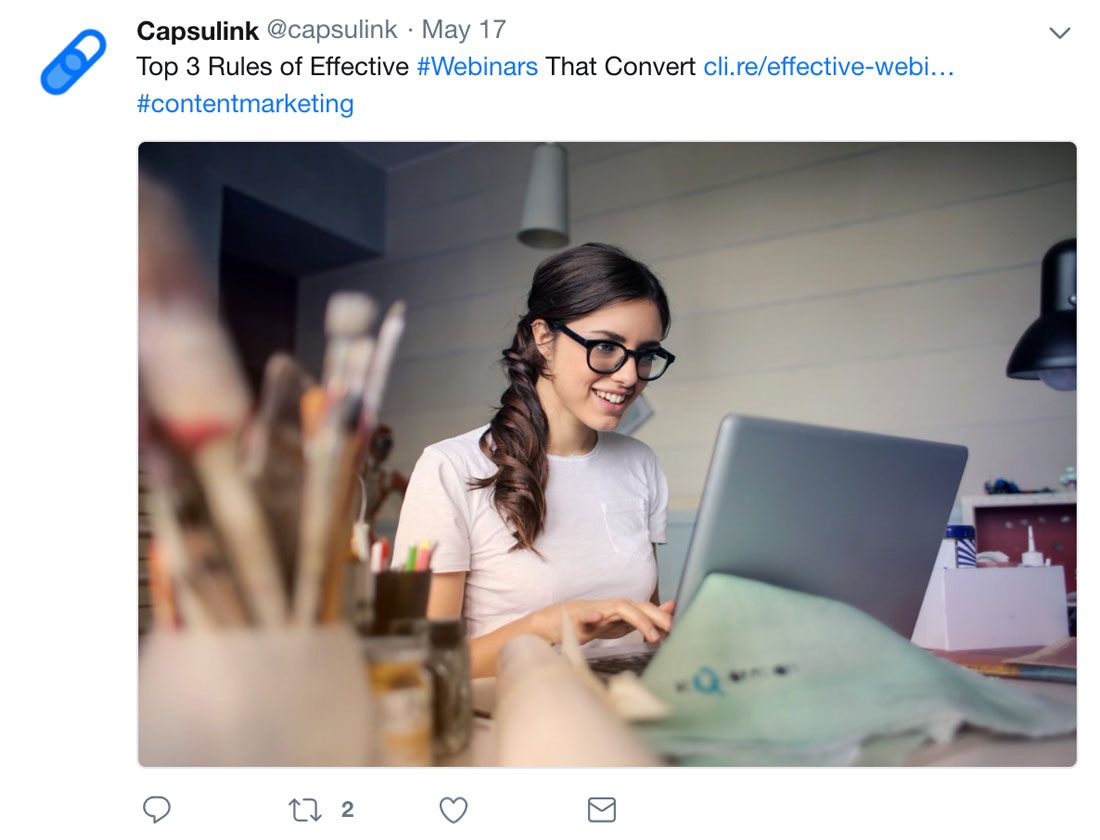The width and height of the screenshot is (1100, 840).
Task: View the retweet count of 2
Action: tap(347, 810)
